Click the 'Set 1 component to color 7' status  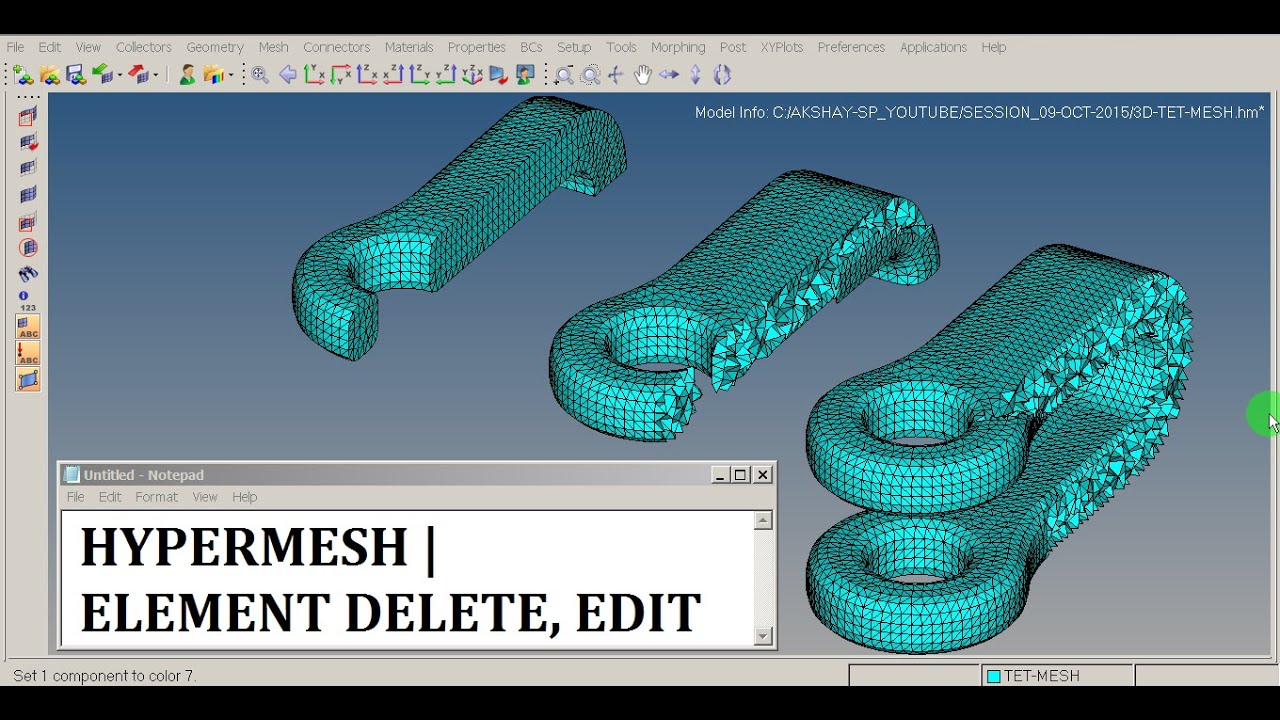[x=104, y=676]
